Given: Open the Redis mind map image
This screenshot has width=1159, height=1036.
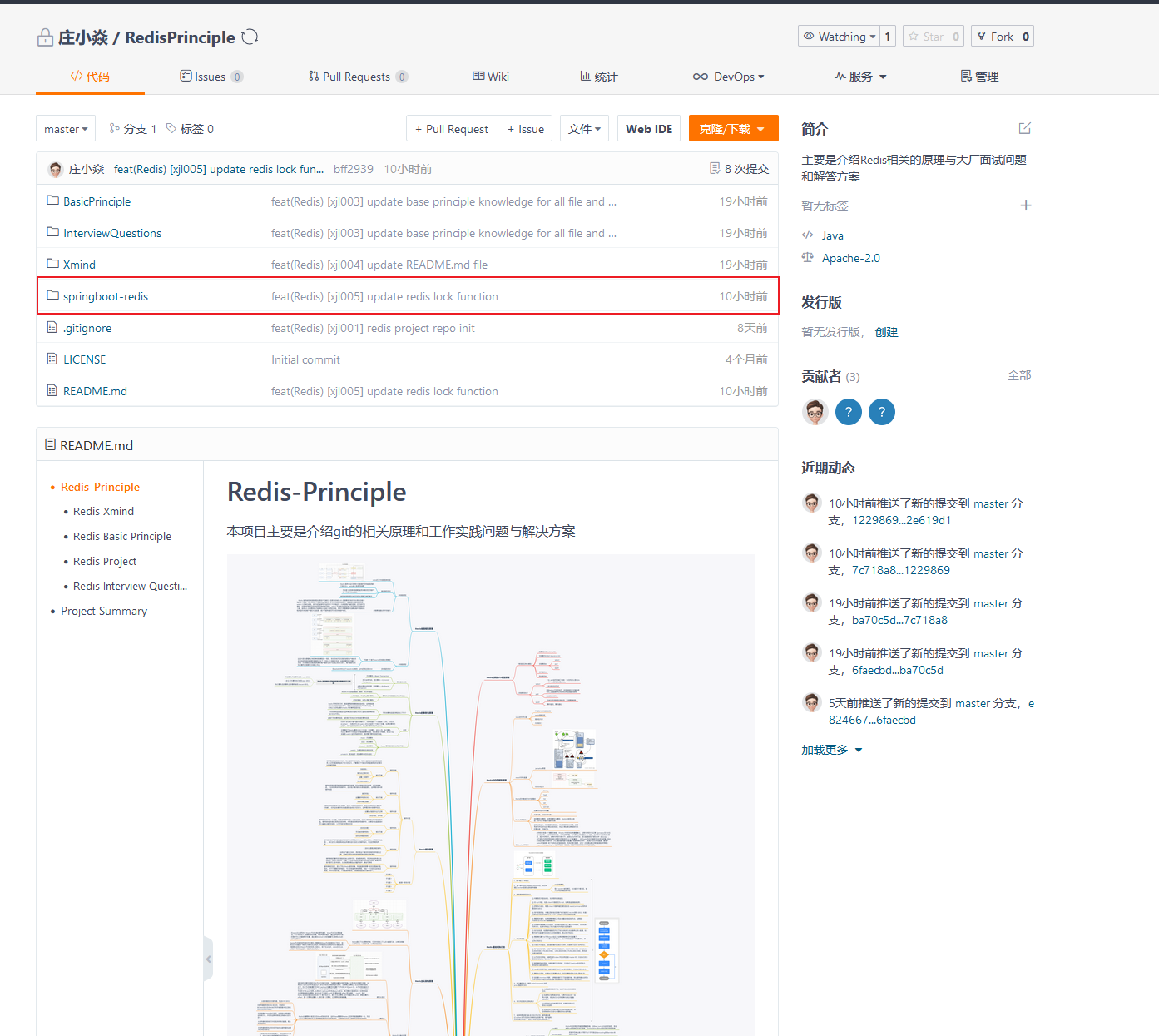Looking at the screenshot, I should [491, 795].
